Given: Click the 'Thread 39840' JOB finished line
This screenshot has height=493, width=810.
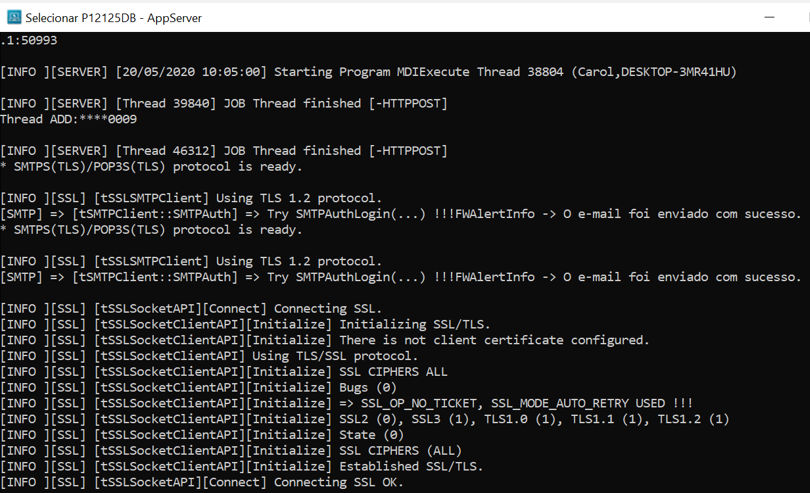Looking at the screenshot, I should click(x=224, y=103).
